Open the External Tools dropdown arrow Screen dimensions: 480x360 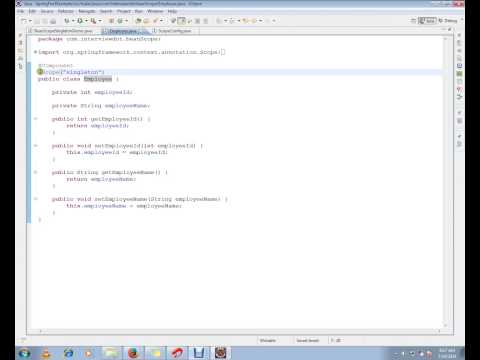click(x=100, y=21)
